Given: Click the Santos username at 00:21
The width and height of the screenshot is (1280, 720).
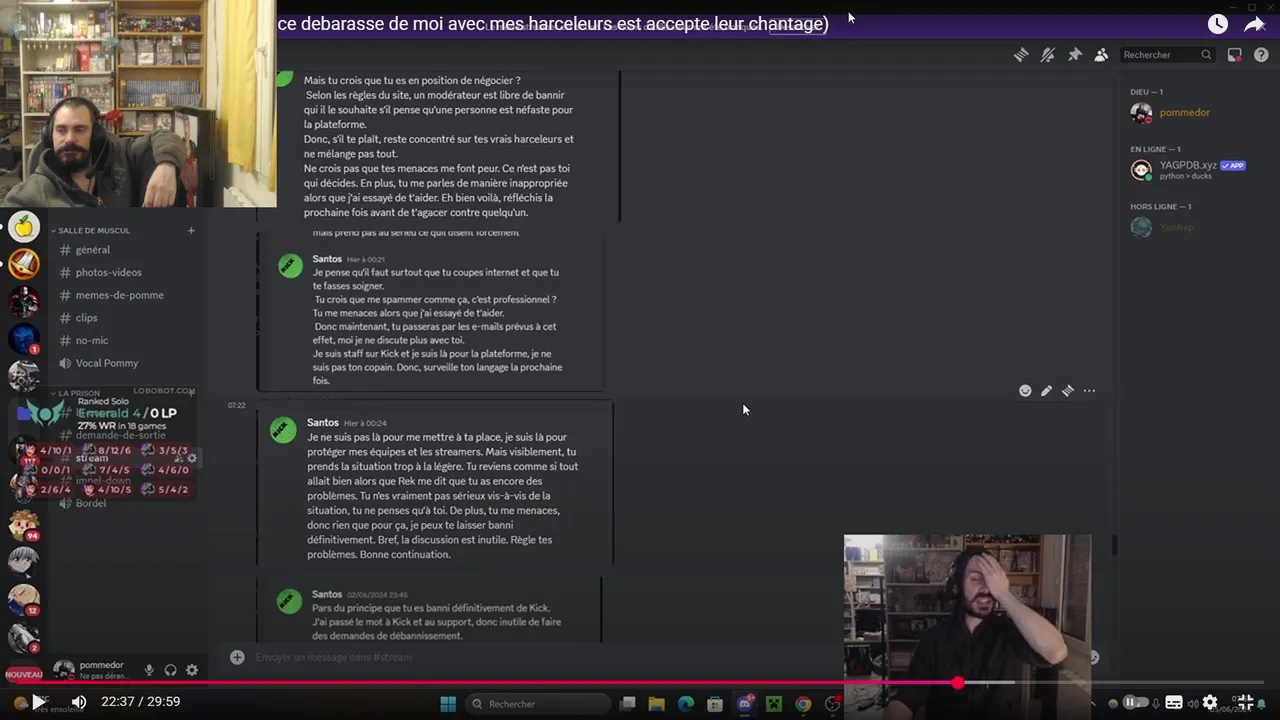Looking at the screenshot, I should (x=327, y=259).
